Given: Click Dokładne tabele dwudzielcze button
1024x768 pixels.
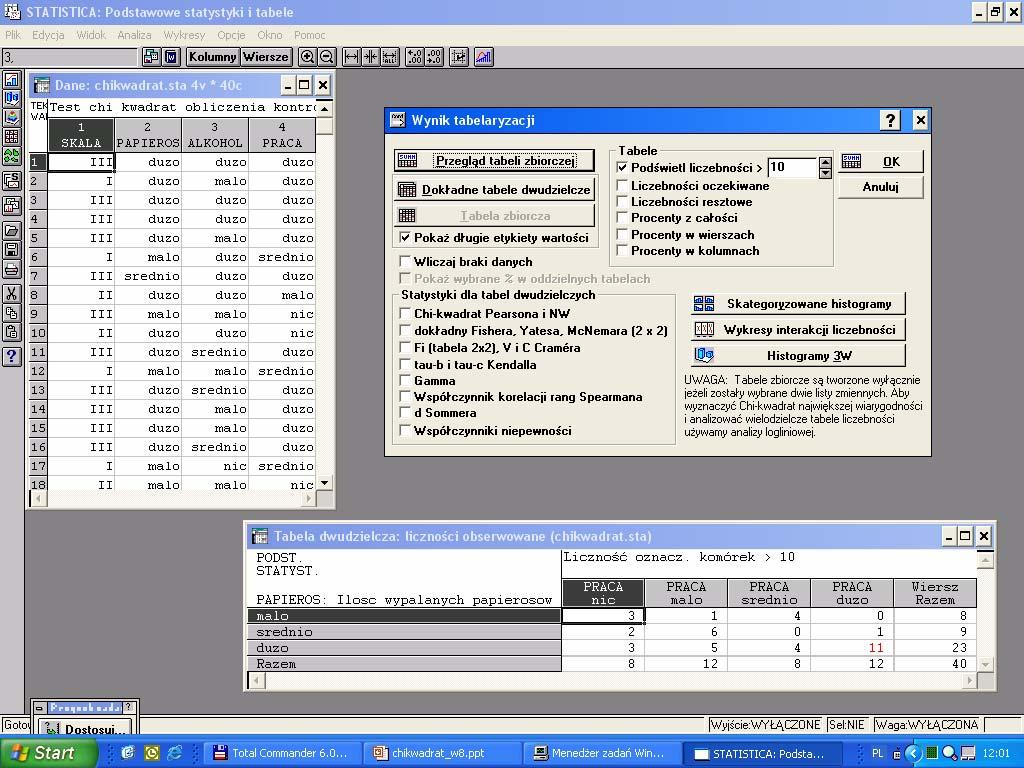Looking at the screenshot, I should pos(494,190).
